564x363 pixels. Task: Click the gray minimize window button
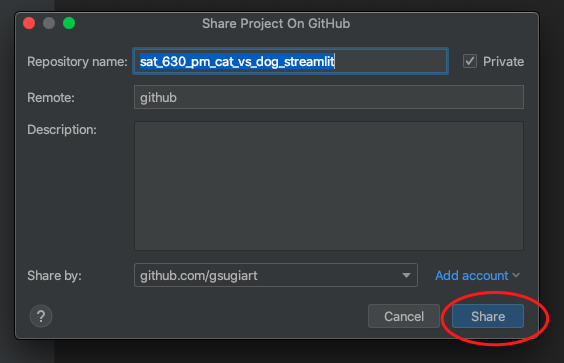49,23
